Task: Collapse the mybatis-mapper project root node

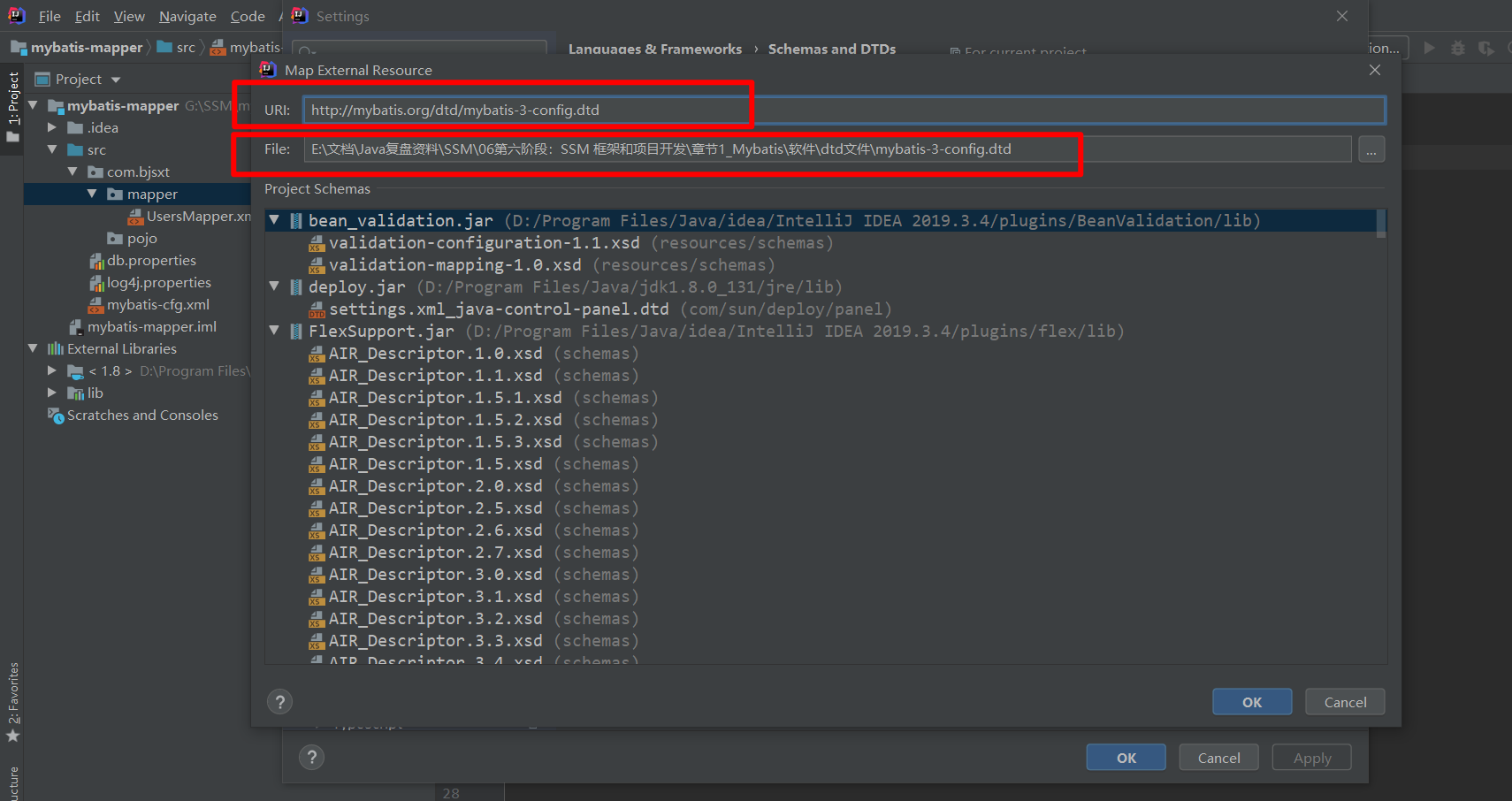Action: pos(33,105)
